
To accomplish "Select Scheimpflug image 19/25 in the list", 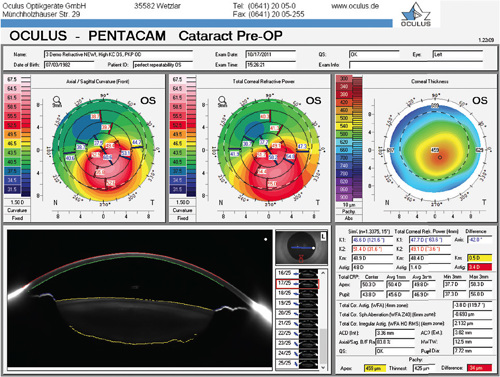I will click(x=297, y=303).
